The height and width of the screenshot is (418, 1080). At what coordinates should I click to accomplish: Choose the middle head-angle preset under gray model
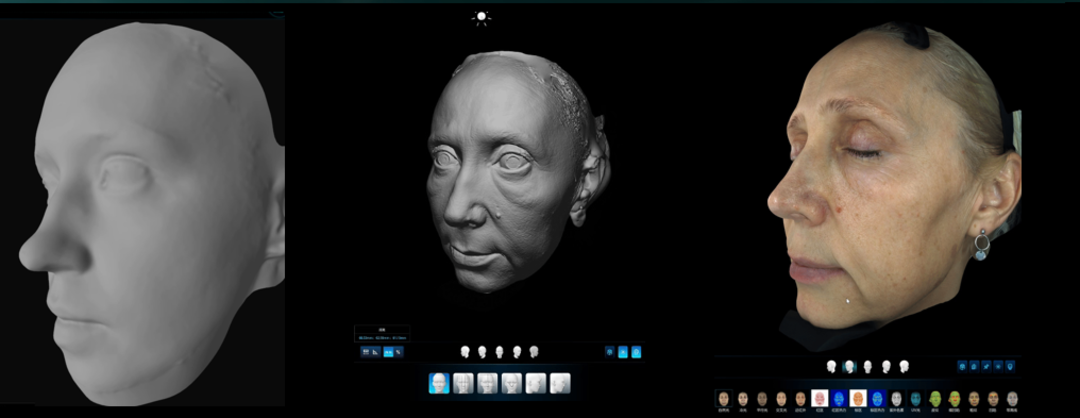tap(499, 352)
